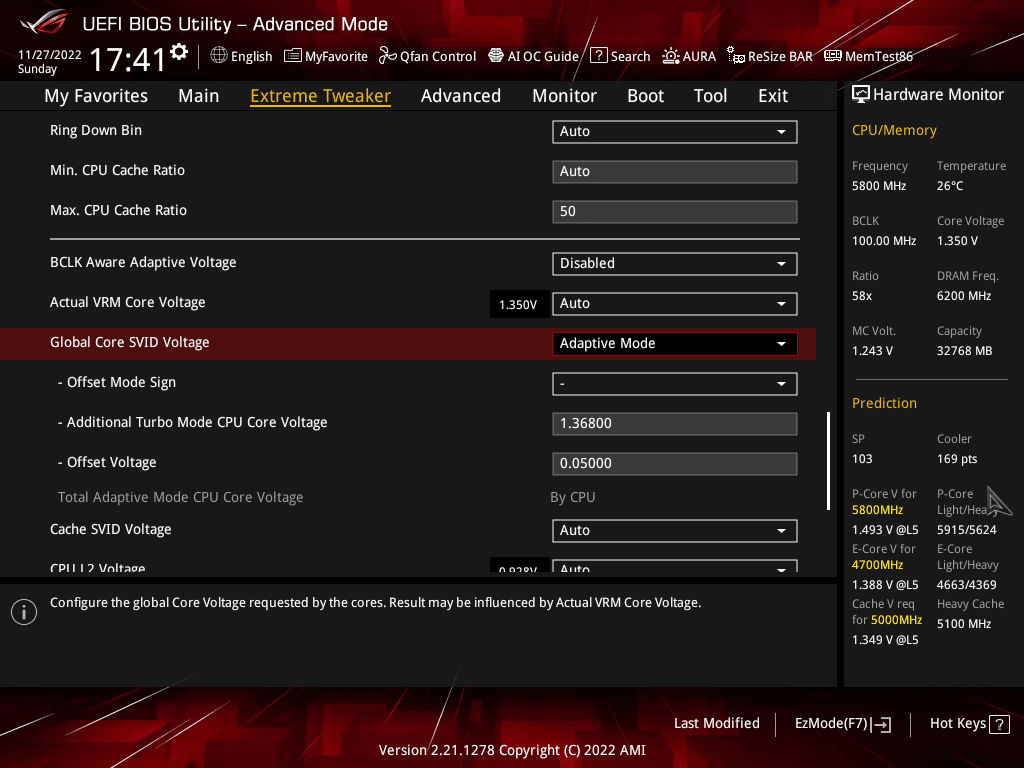Open the Main tab
Image resolution: width=1024 pixels, height=768 pixels.
point(199,96)
